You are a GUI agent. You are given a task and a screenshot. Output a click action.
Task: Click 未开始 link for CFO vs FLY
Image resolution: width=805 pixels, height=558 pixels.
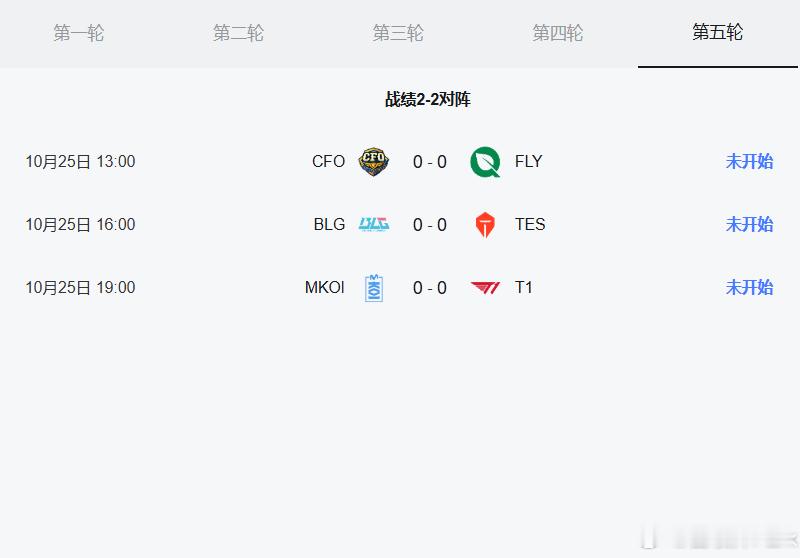coord(749,162)
